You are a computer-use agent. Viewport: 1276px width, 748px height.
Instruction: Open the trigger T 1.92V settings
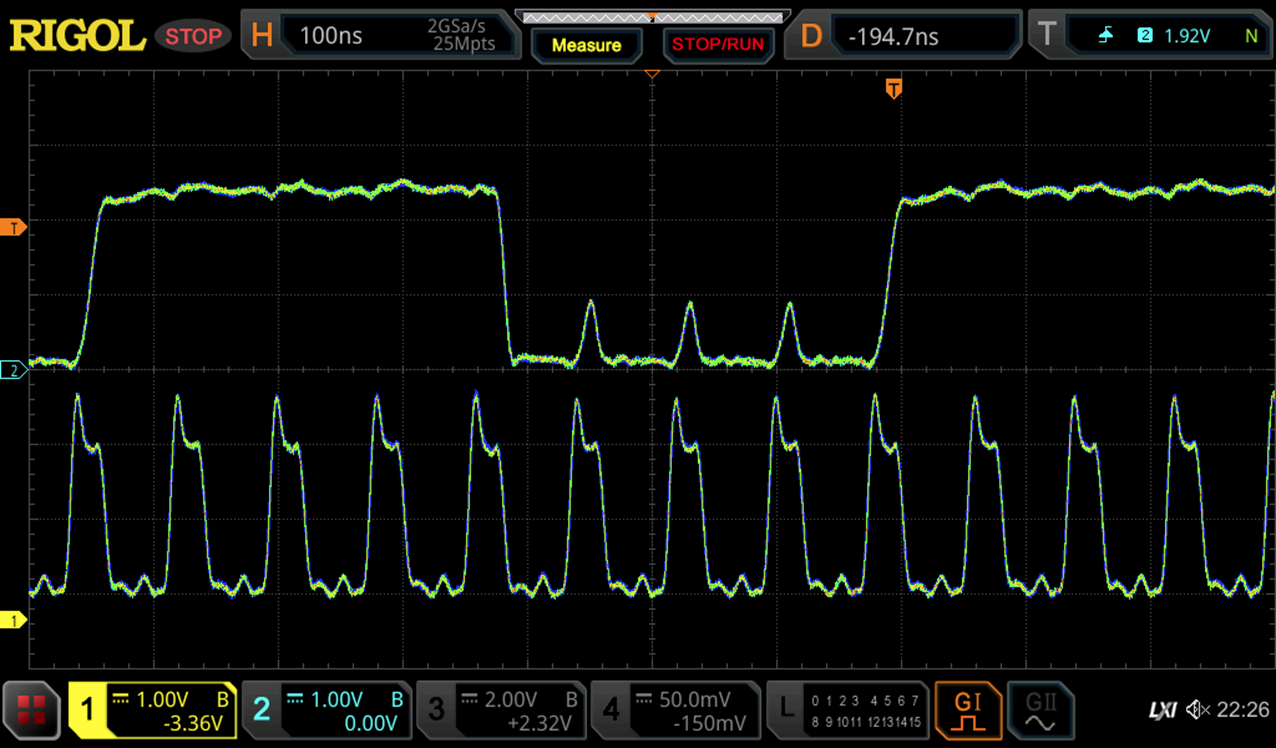click(1150, 36)
